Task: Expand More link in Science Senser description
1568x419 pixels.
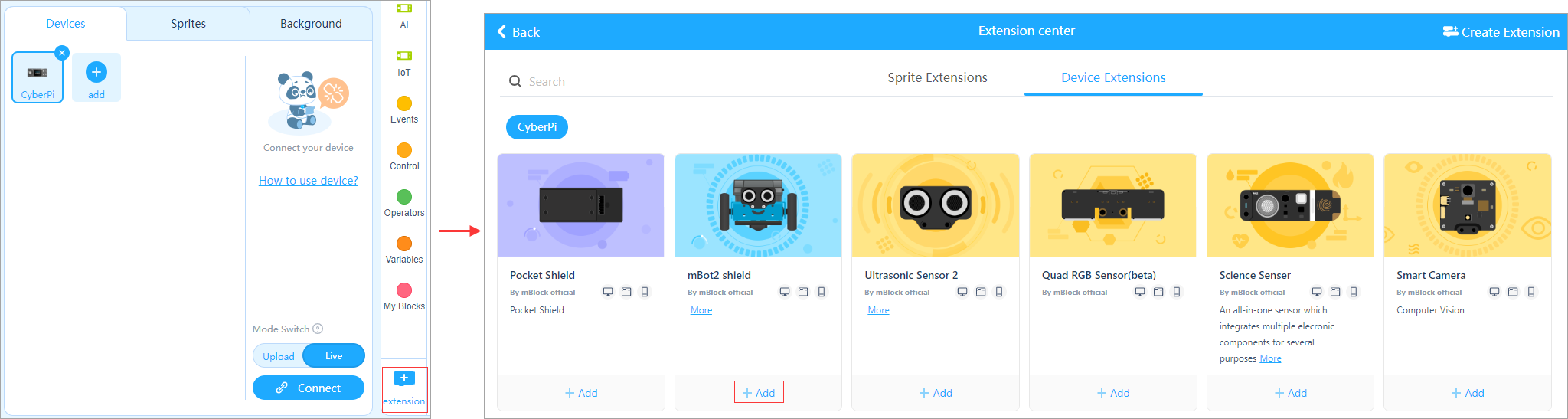Action: click(1270, 358)
